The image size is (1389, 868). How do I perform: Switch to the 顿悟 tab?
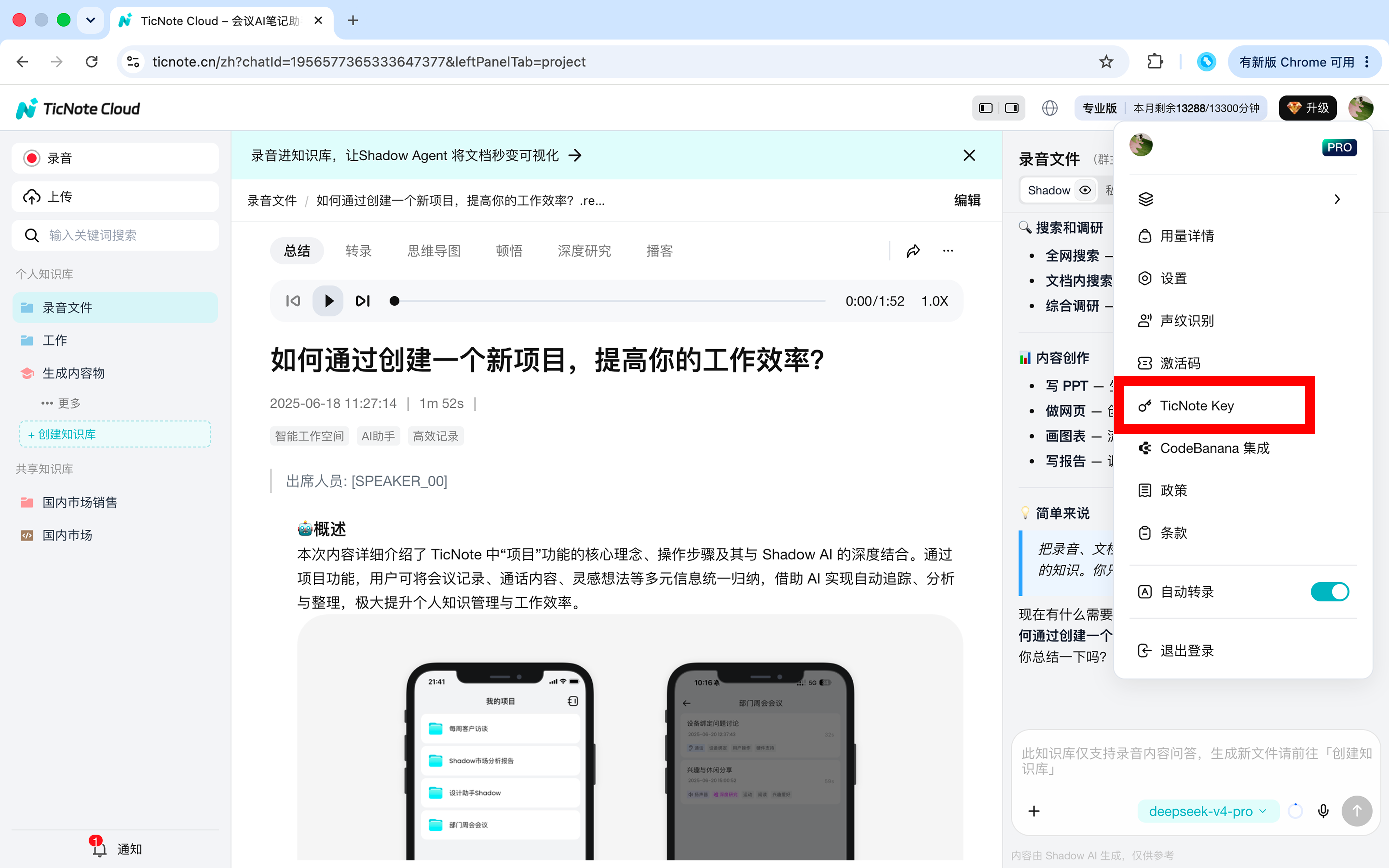point(509,251)
